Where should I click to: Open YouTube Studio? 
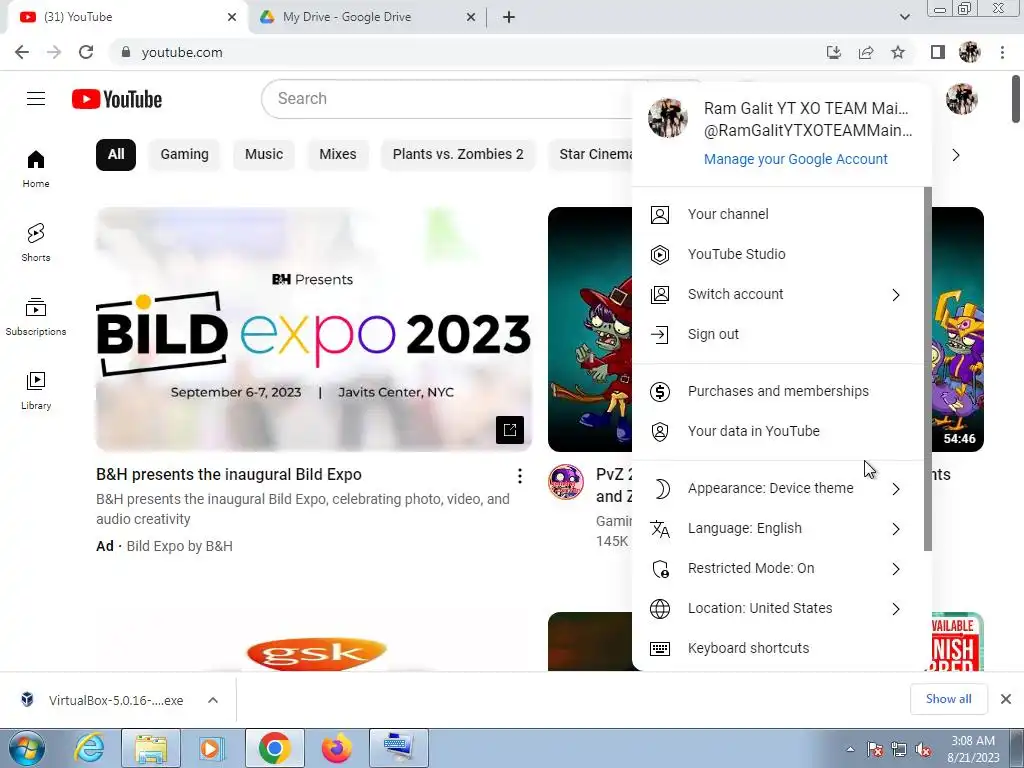coord(778,254)
